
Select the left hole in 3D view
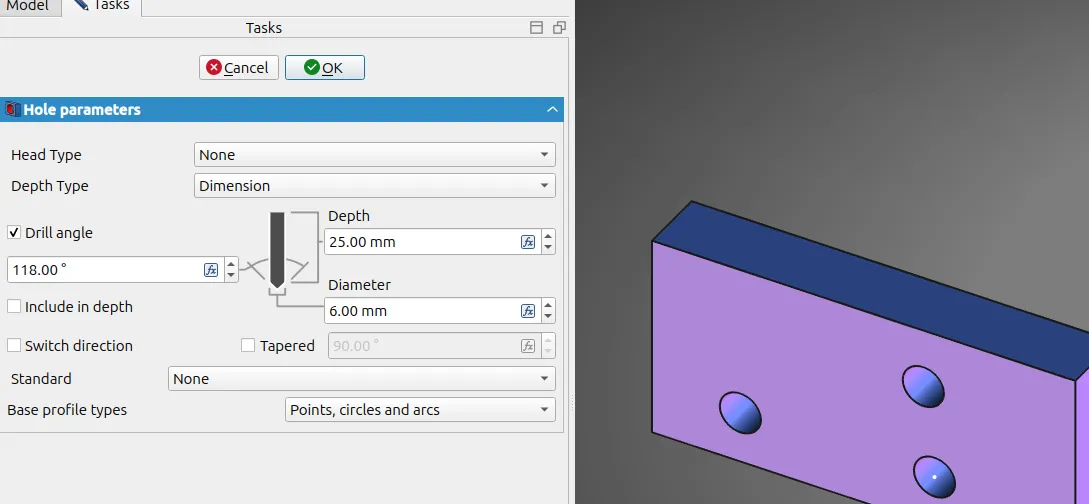(740, 413)
